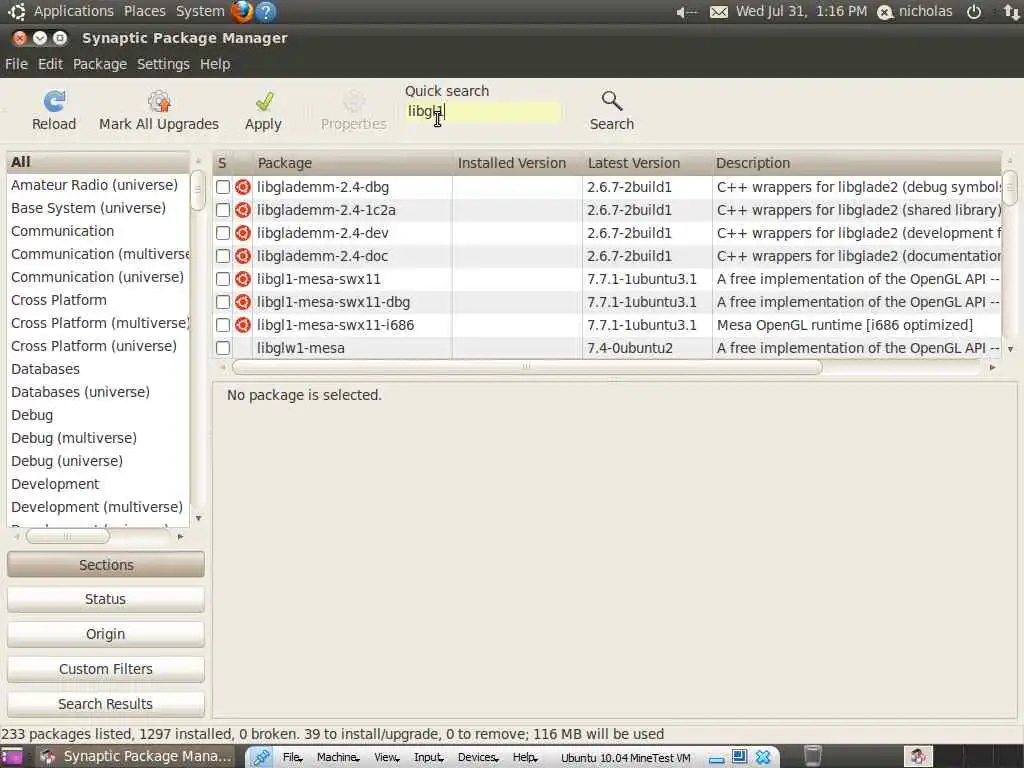The width and height of the screenshot is (1024, 768).
Task: Open the VM toolbar Help menu
Action: (525, 758)
